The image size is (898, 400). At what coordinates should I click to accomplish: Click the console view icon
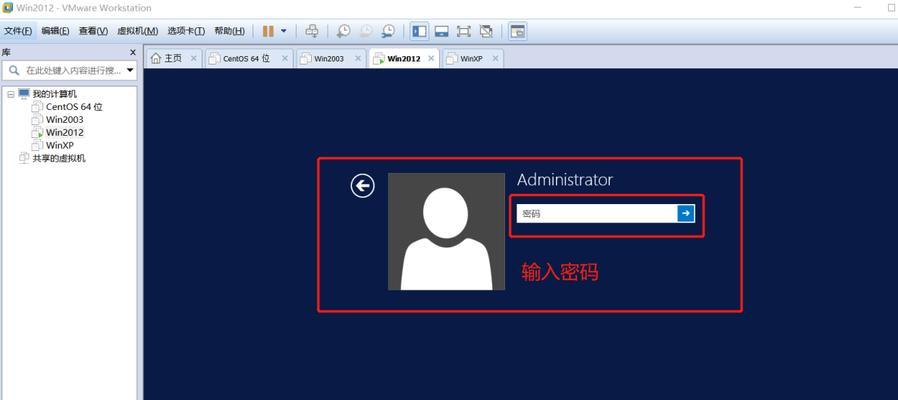[x=517, y=31]
